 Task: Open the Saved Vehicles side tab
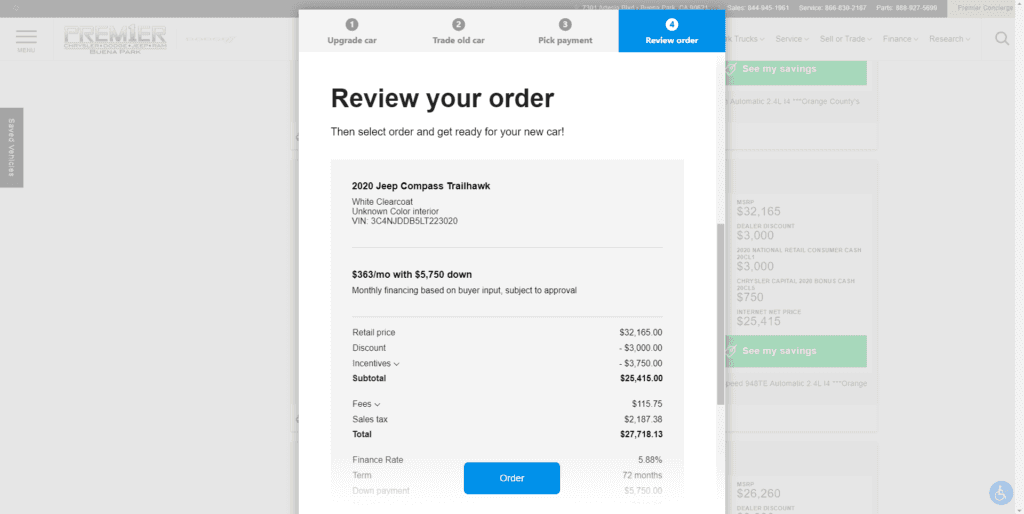pyautogui.click(x=11, y=148)
